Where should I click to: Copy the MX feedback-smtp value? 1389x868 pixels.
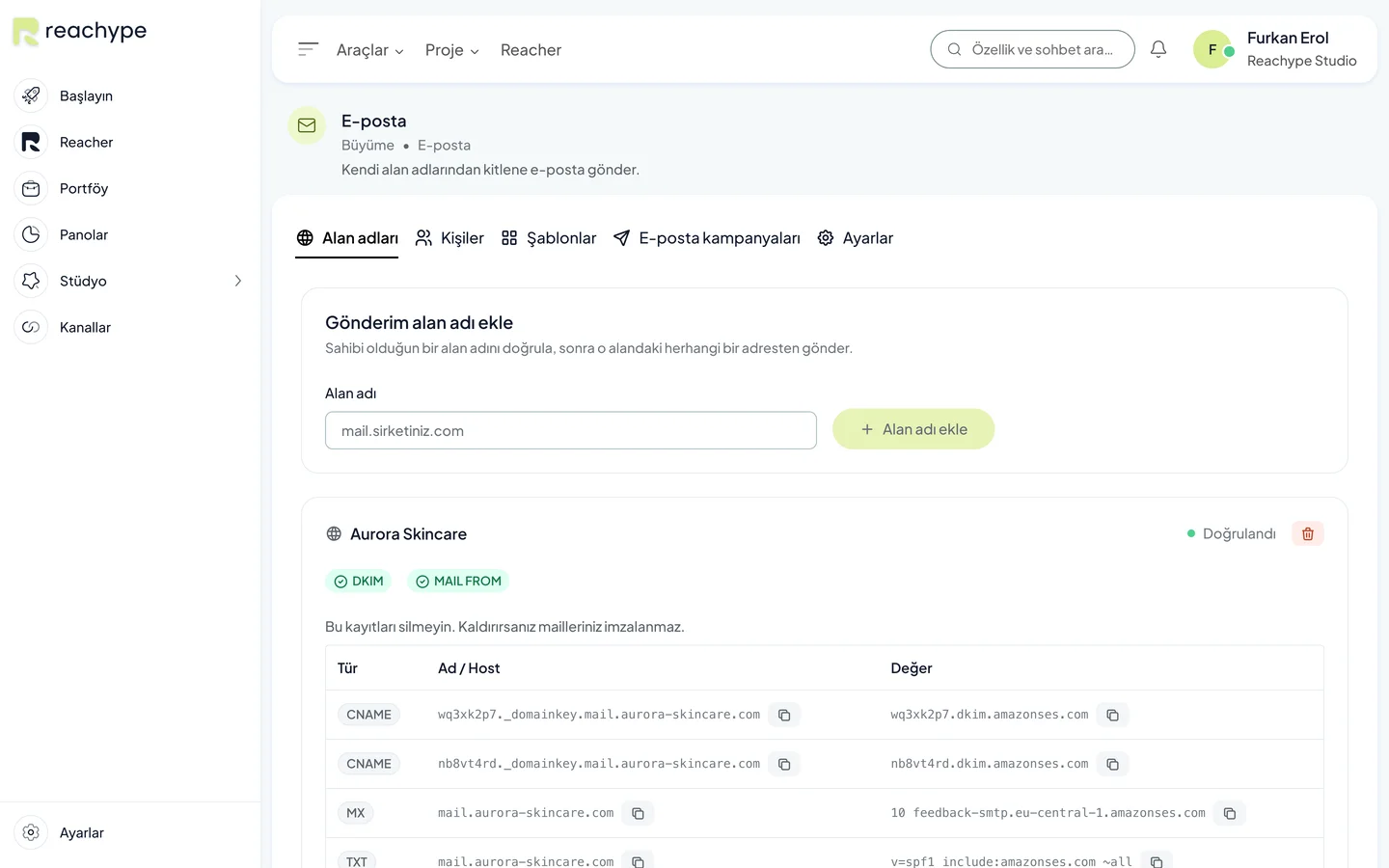click(x=1230, y=813)
